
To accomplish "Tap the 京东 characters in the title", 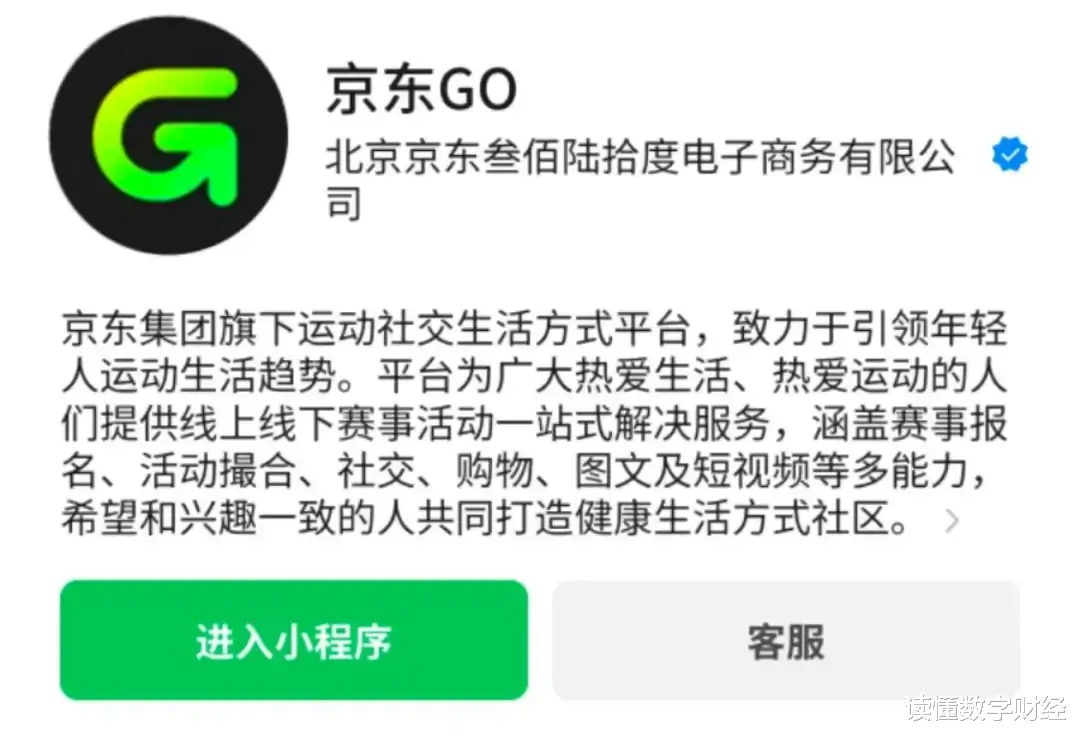I will (x=381, y=90).
